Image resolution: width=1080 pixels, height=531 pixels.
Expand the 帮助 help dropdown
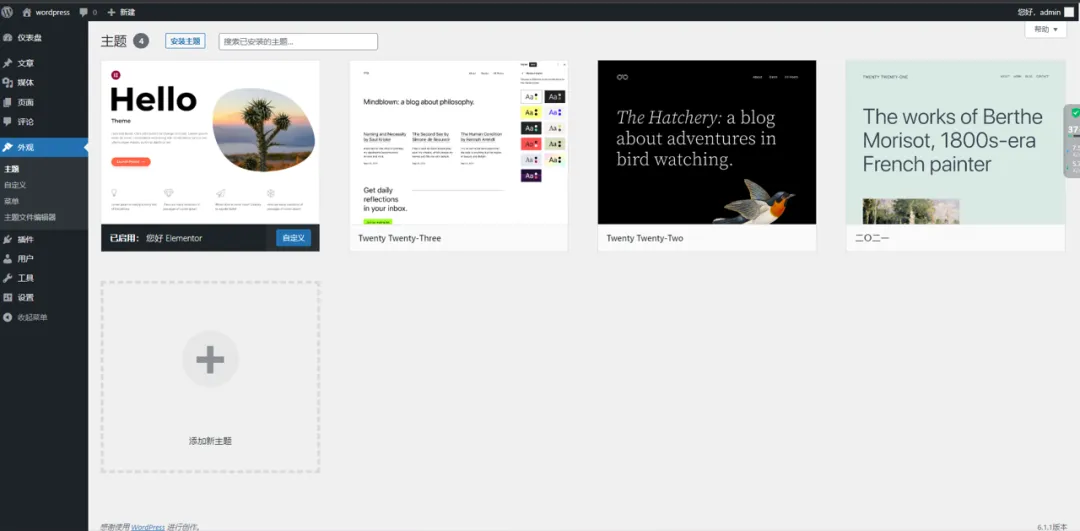tap(1046, 30)
